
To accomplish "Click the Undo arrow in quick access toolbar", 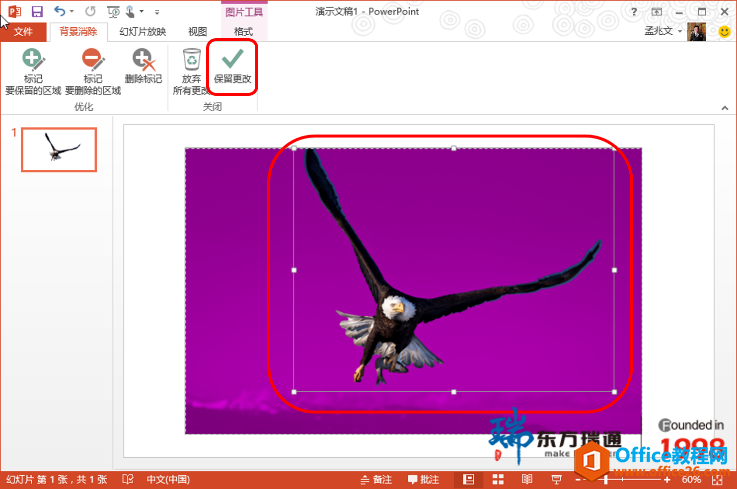I will (x=61, y=11).
